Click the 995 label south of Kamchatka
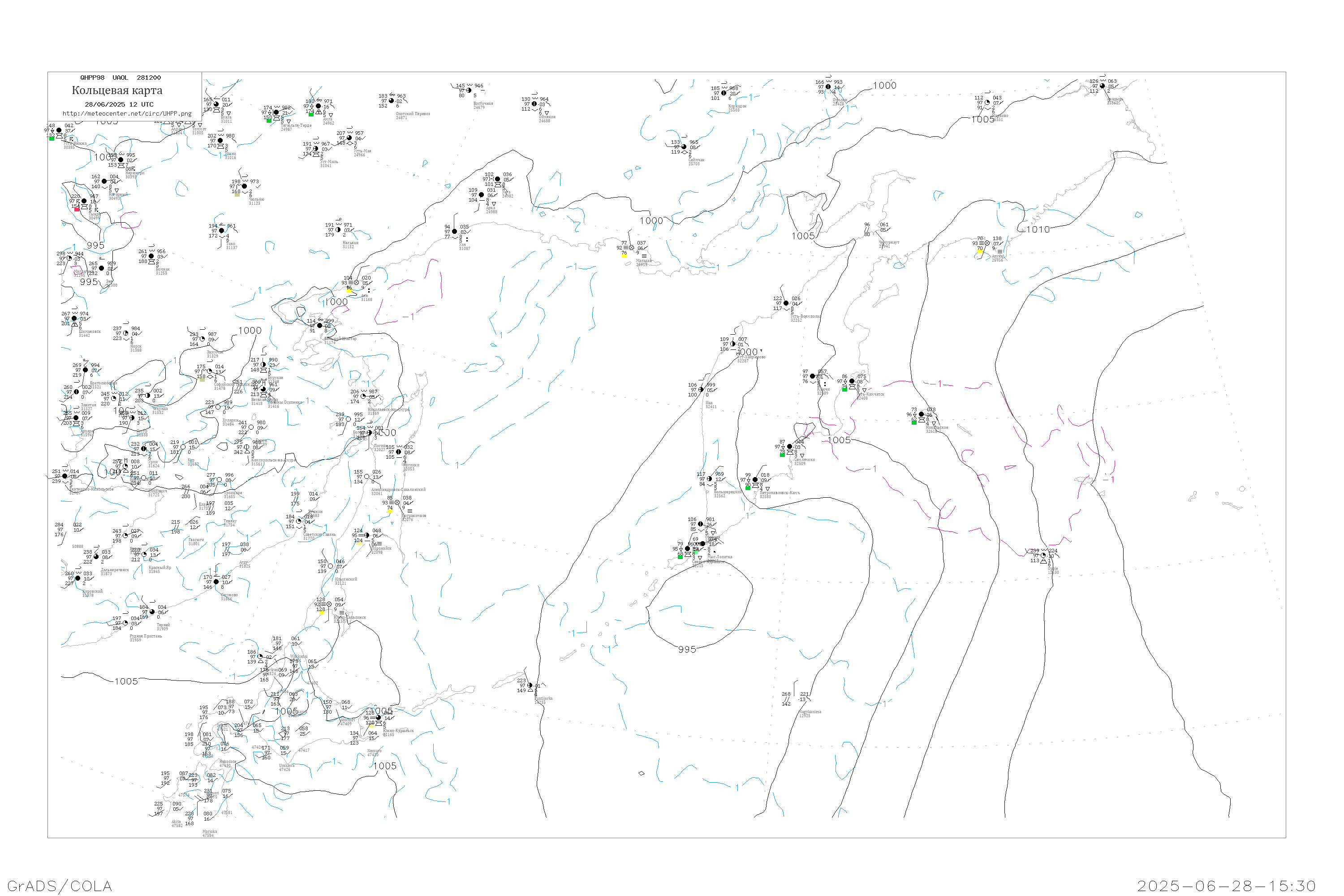Screen dimensions: 1344x896 coord(687,650)
